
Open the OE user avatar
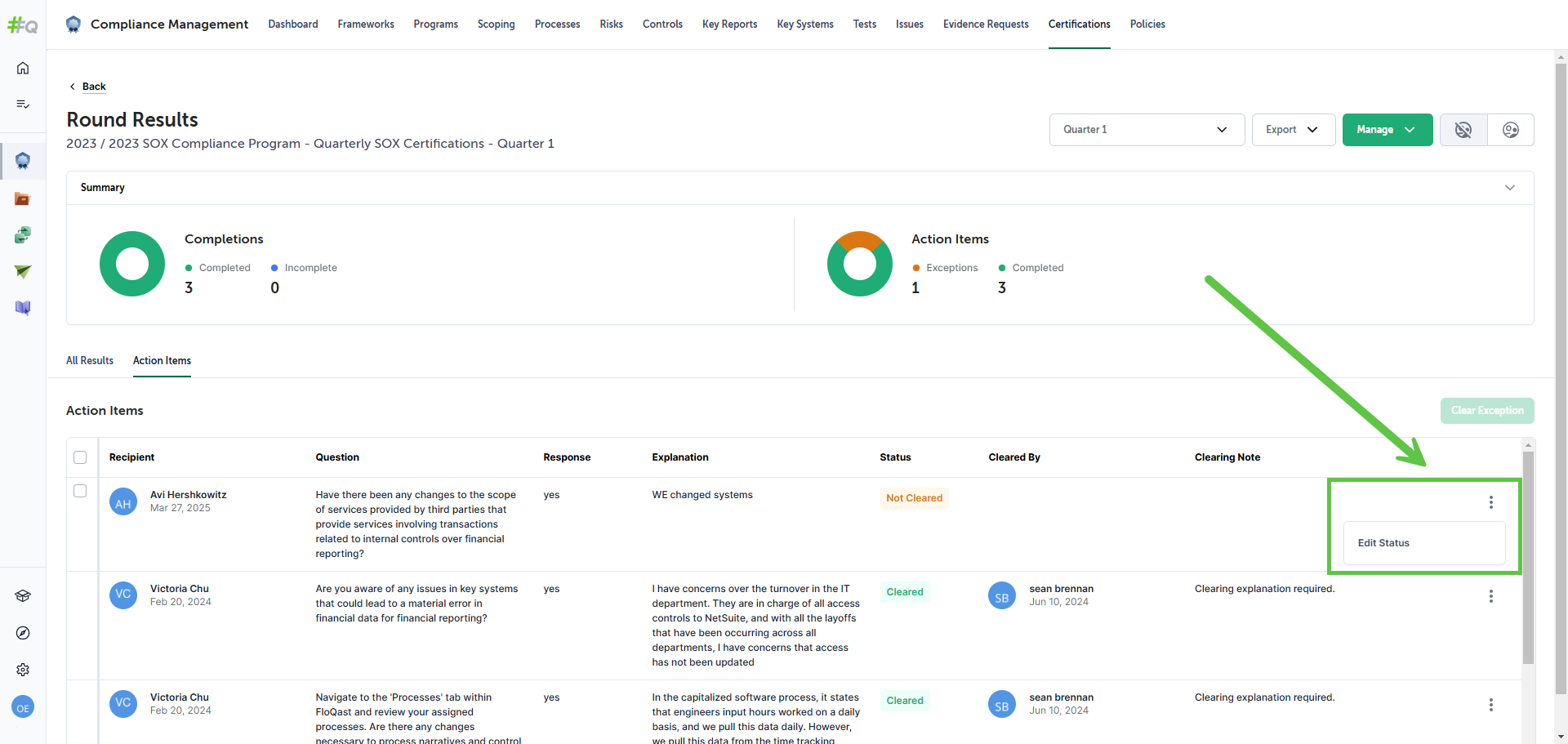click(23, 707)
